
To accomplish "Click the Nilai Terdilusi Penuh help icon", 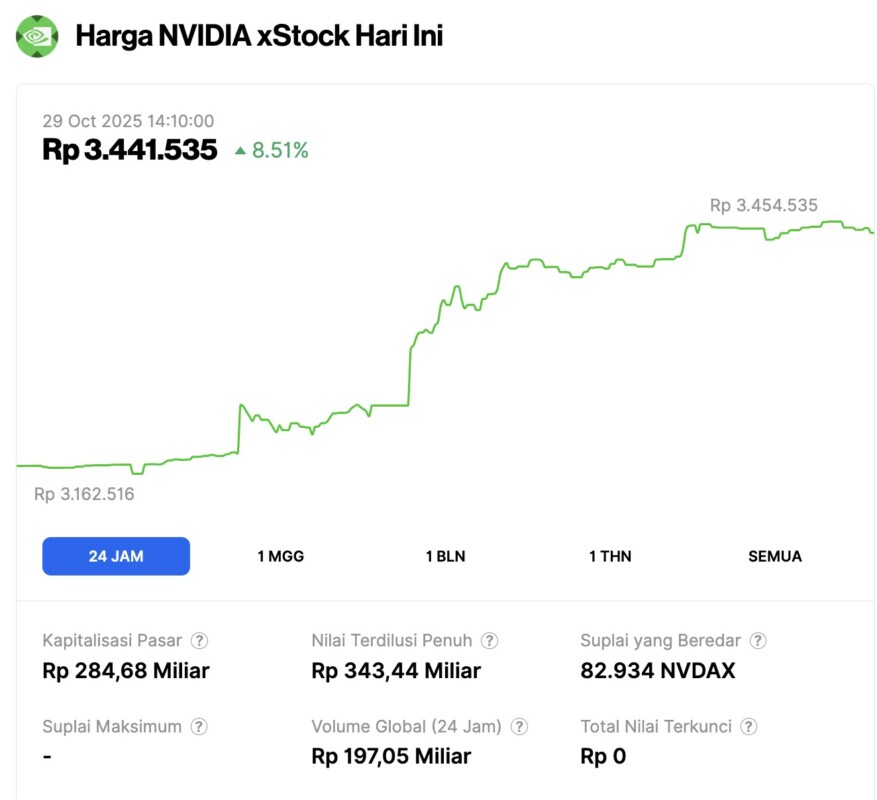I will (x=489, y=641).
